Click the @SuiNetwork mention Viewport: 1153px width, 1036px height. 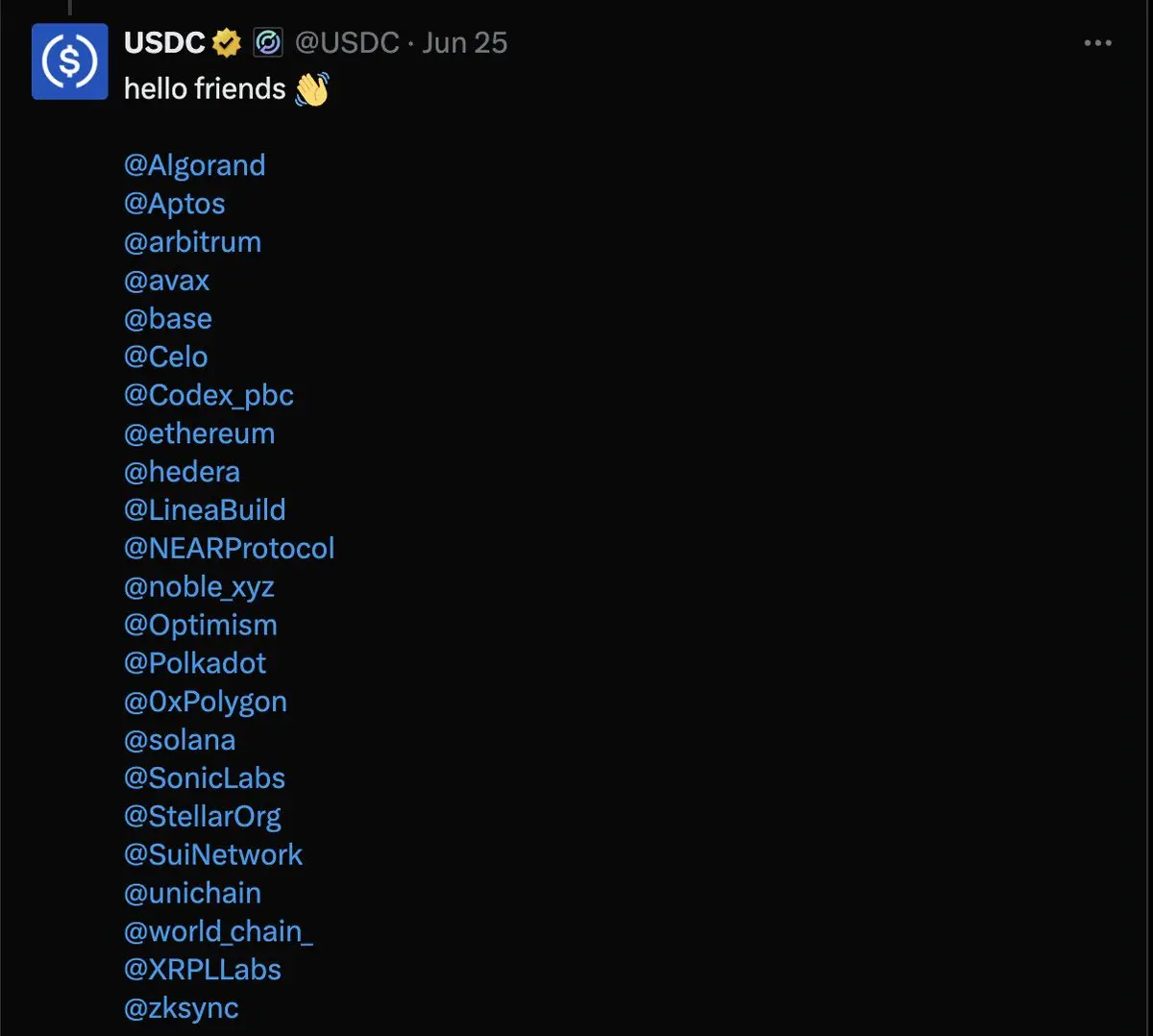pos(213,854)
